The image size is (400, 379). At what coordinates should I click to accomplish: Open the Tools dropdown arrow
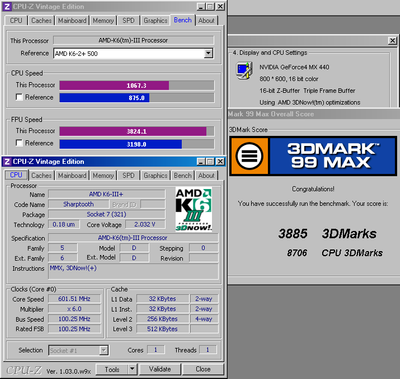[x=132, y=369]
